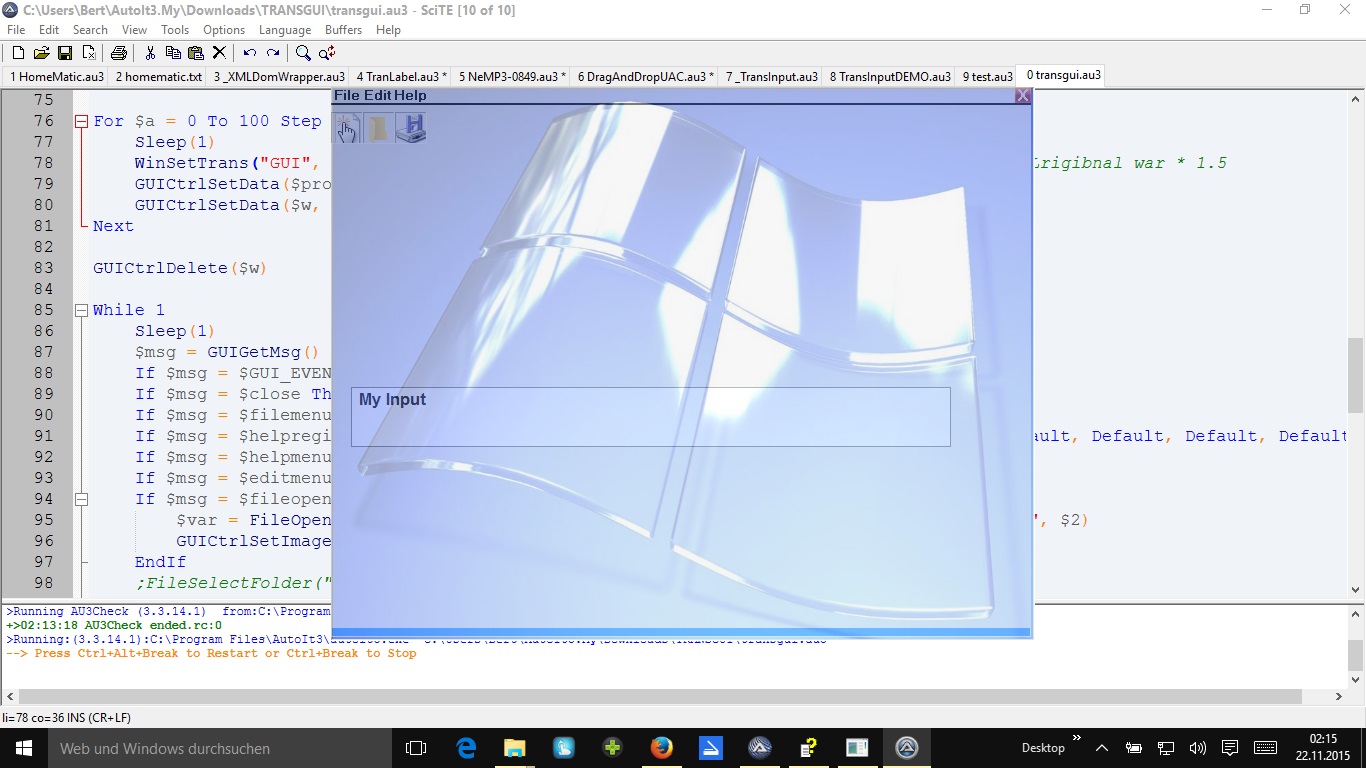Viewport: 1366px width, 768px height.
Task: Save the script with the floppy disk icon
Action: point(64,53)
